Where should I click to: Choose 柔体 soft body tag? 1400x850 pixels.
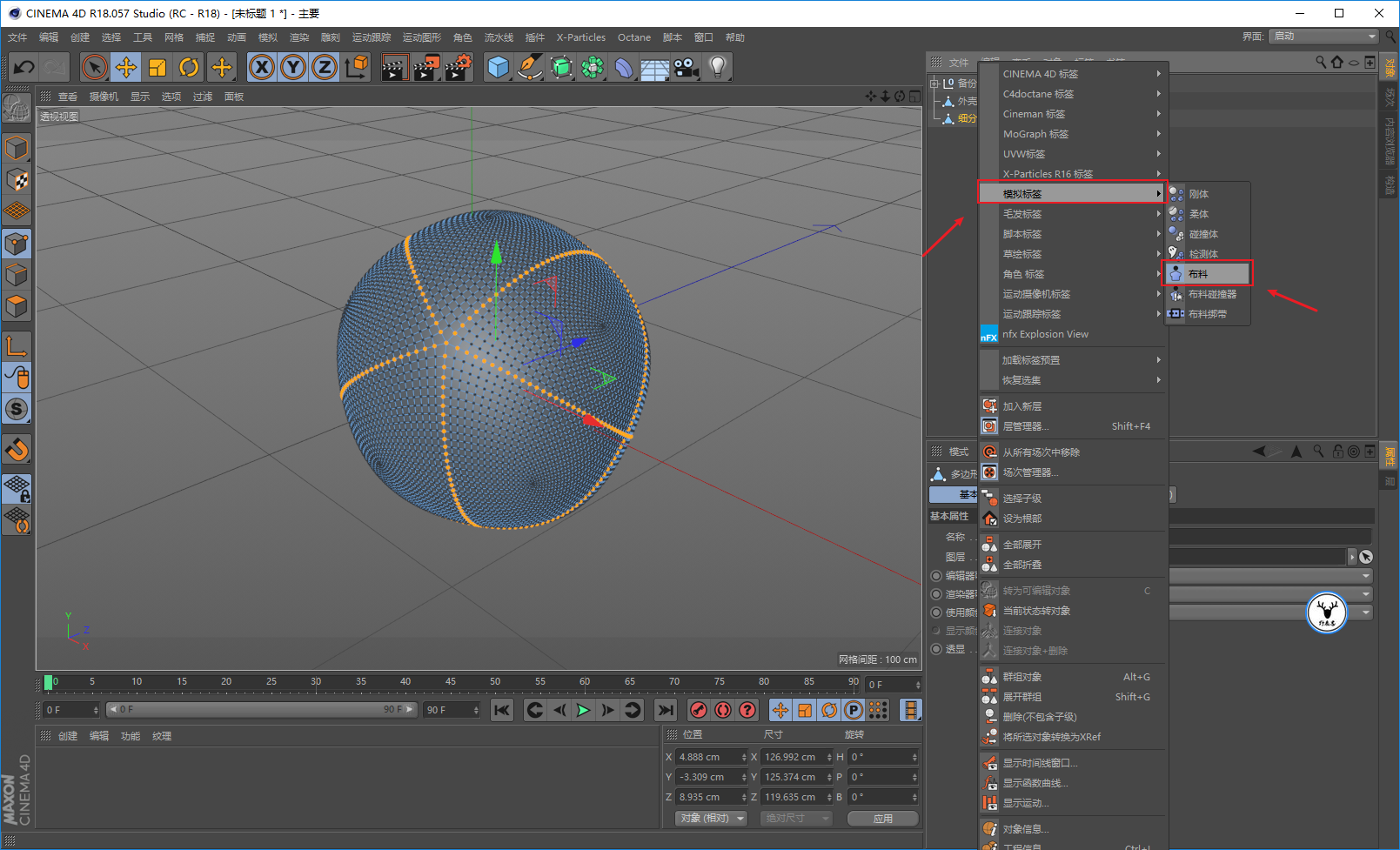1208,213
